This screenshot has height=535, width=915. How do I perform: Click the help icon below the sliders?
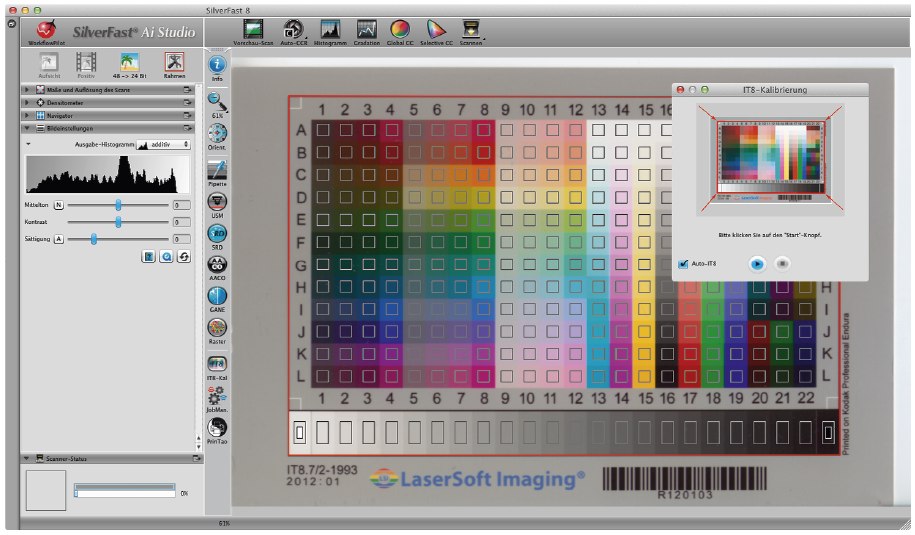click(148, 257)
